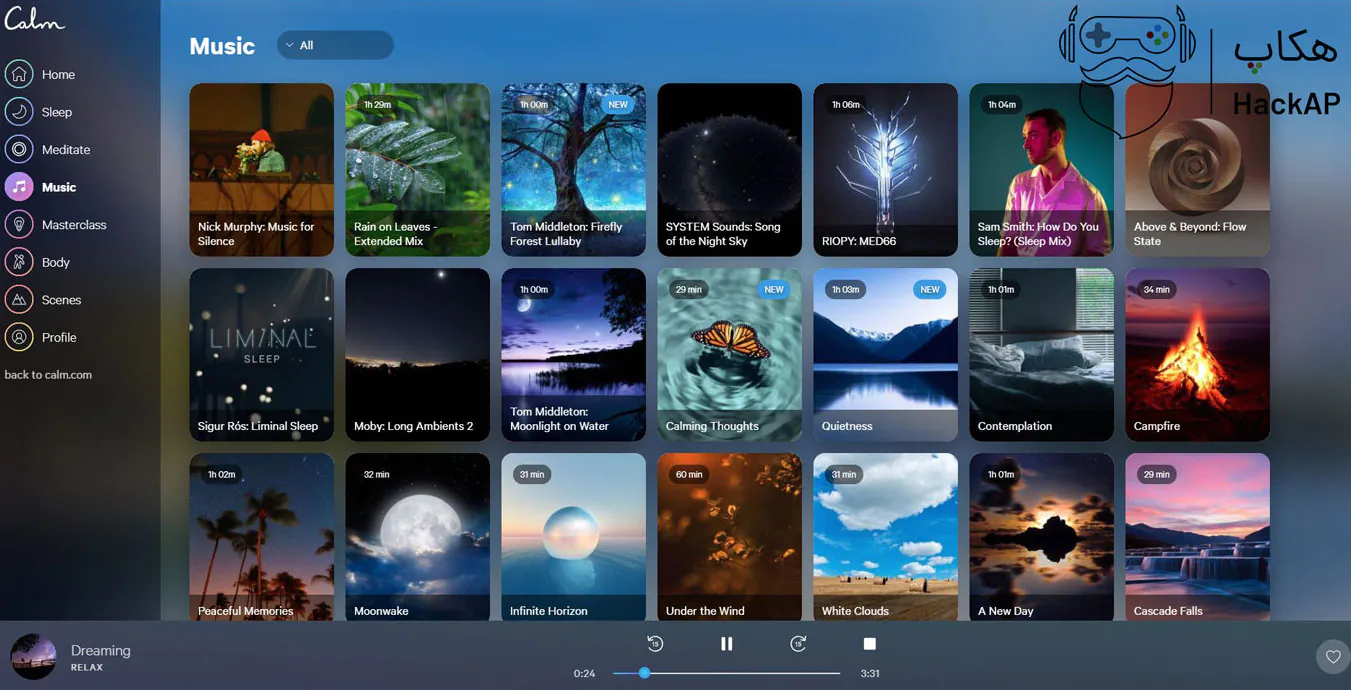Open the White Clouds card
Viewport: 1351px width, 690px height.
[886, 537]
